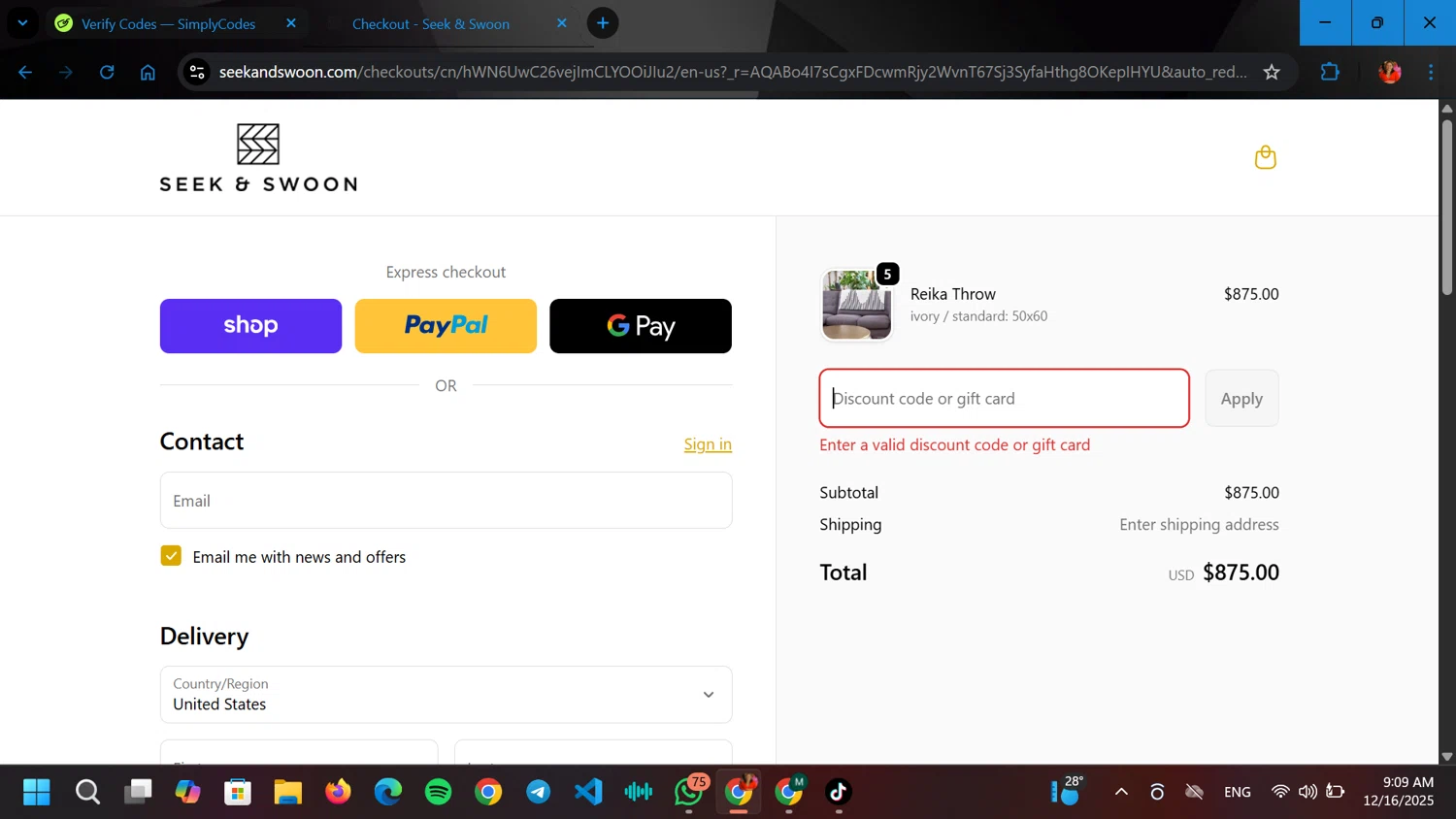Open Windows taskbar search
This screenshot has height=819, width=1456.
tap(87, 792)
